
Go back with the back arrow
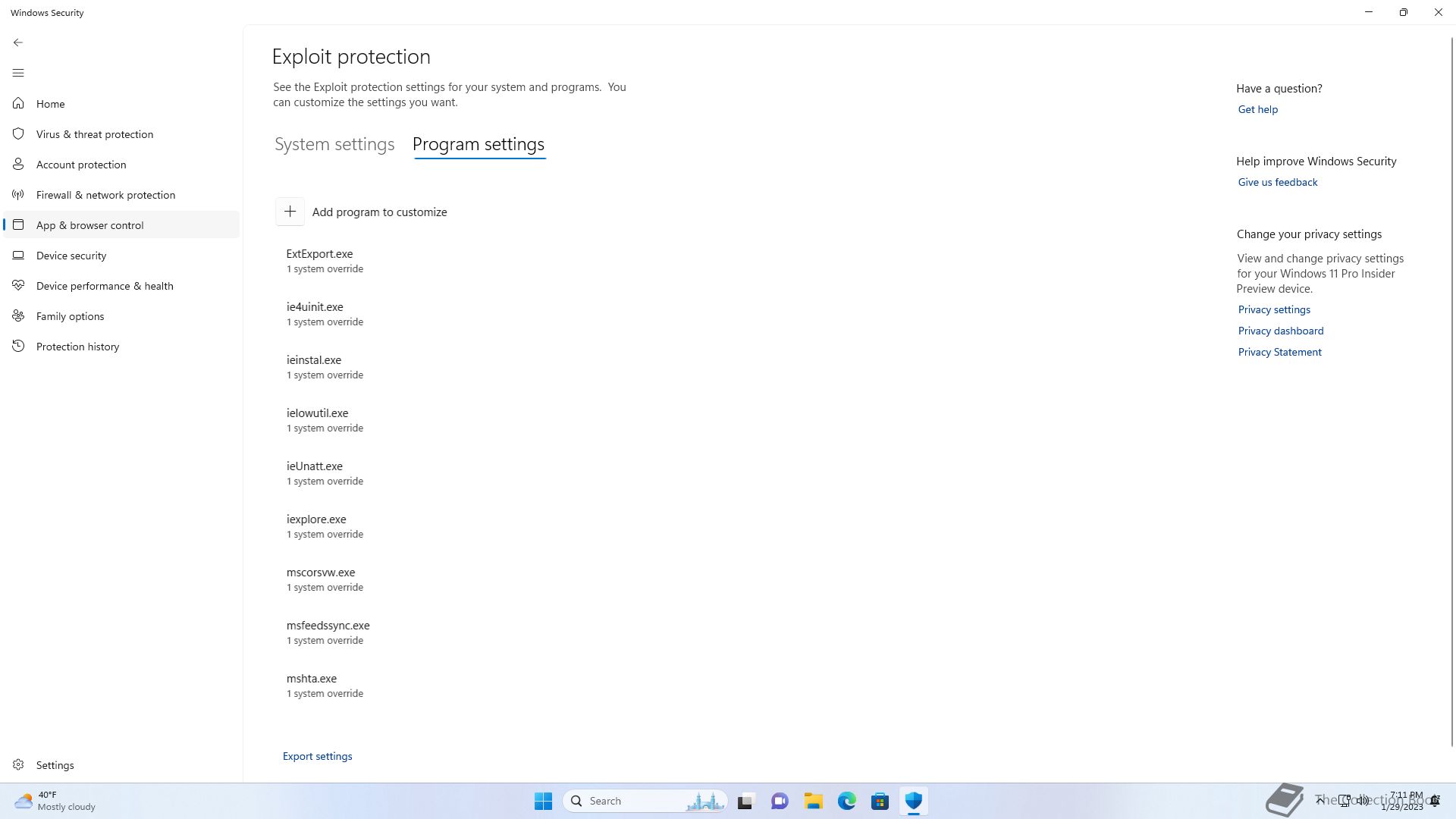pyautogui.click(x=18, y=42)
